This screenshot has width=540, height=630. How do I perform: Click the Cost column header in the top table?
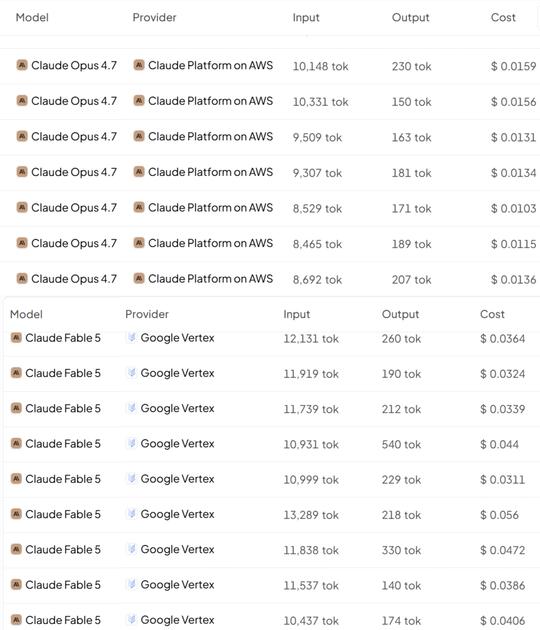503,17
